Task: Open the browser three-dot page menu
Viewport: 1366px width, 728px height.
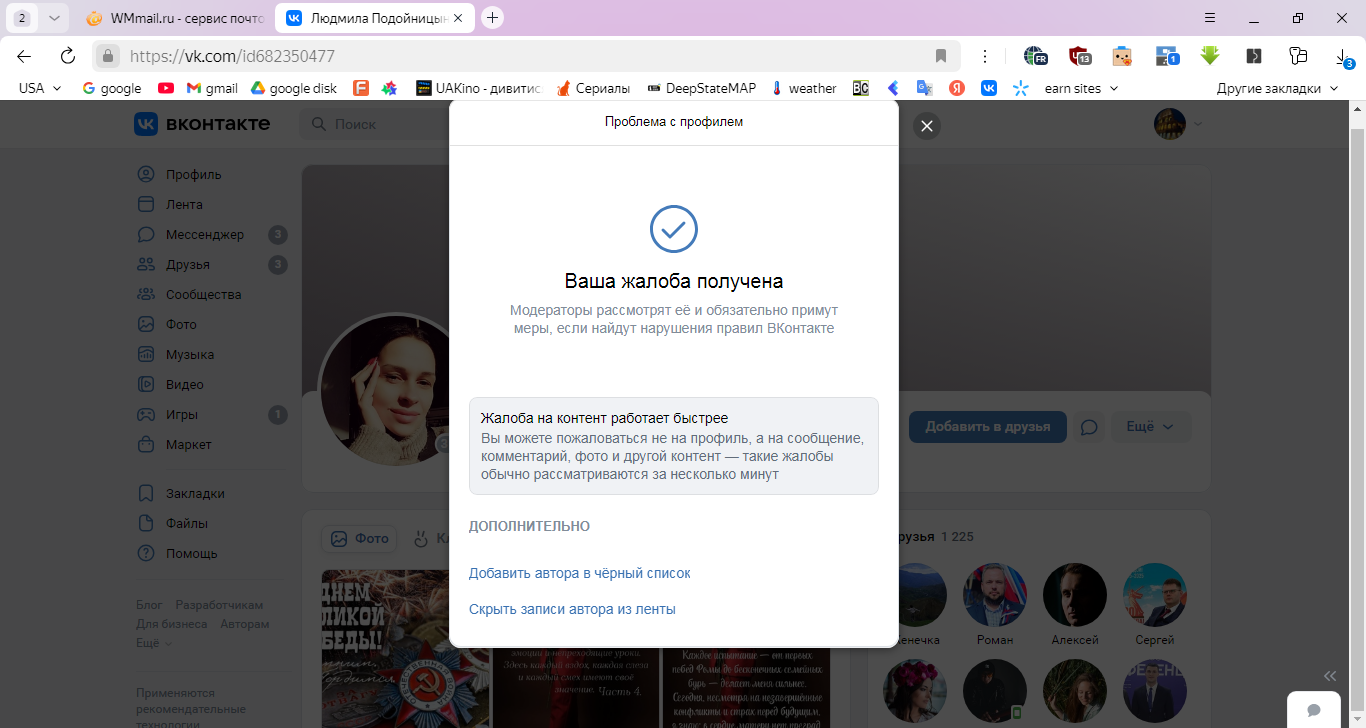Action: tap(985, 56)
